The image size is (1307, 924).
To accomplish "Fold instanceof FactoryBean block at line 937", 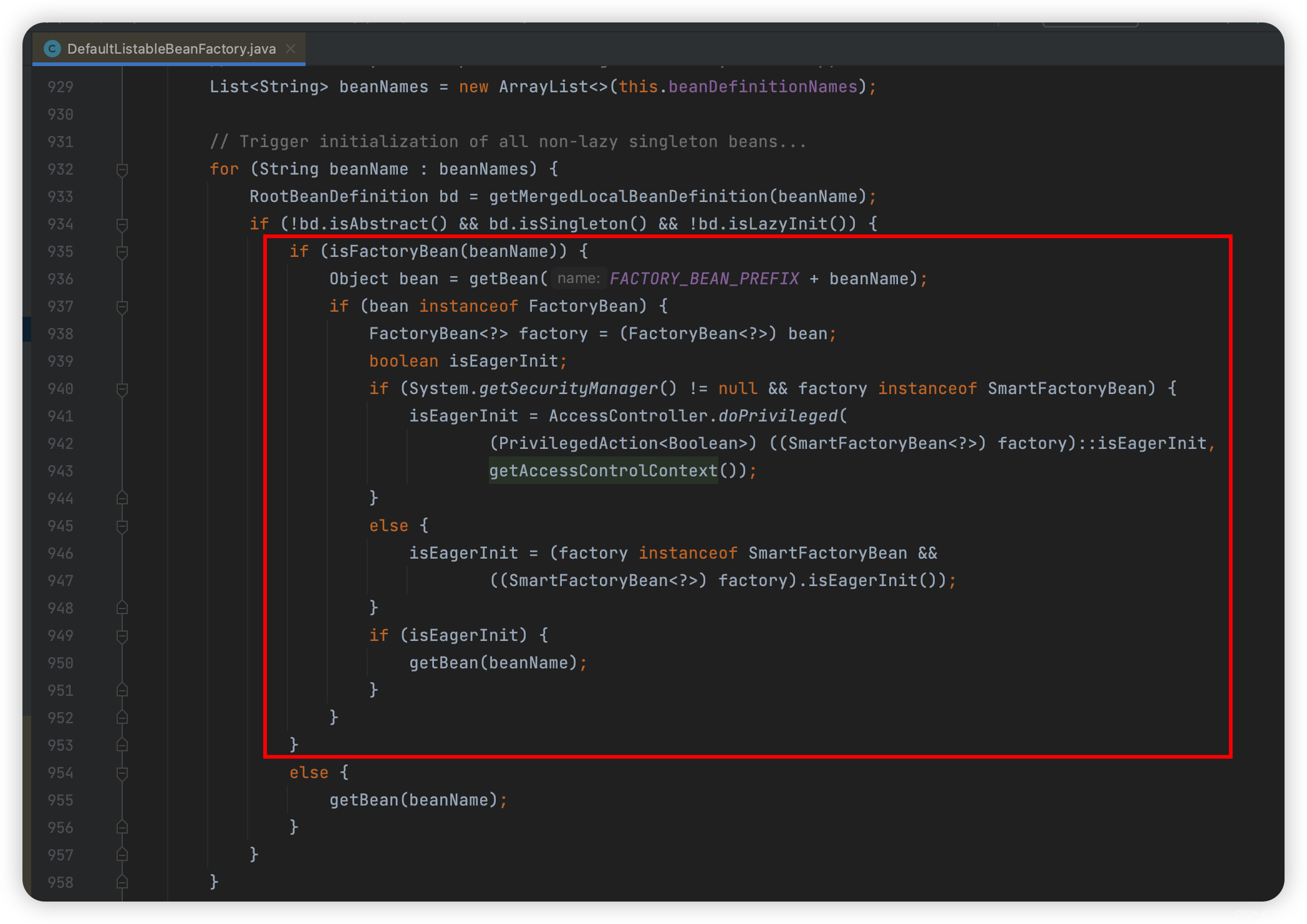I will click(x=122, y=307).
